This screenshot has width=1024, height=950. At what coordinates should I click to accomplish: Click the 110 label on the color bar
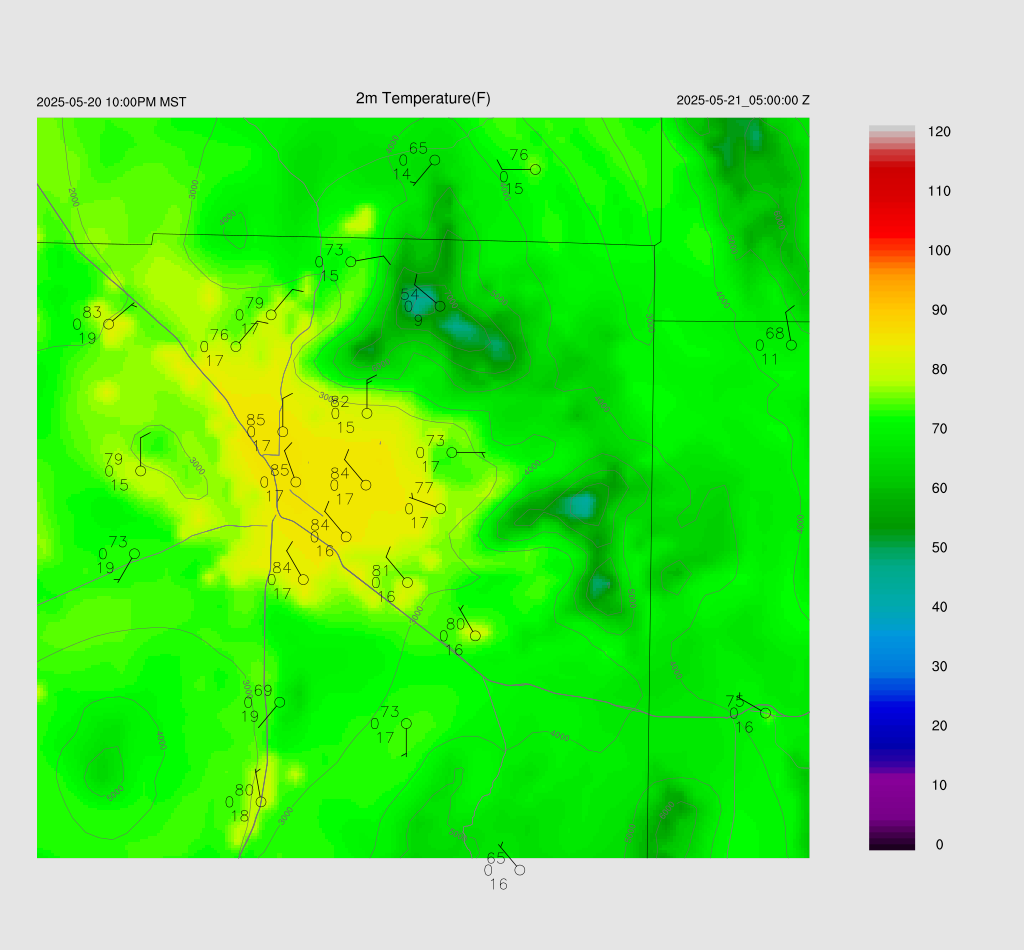click(939, 191)
